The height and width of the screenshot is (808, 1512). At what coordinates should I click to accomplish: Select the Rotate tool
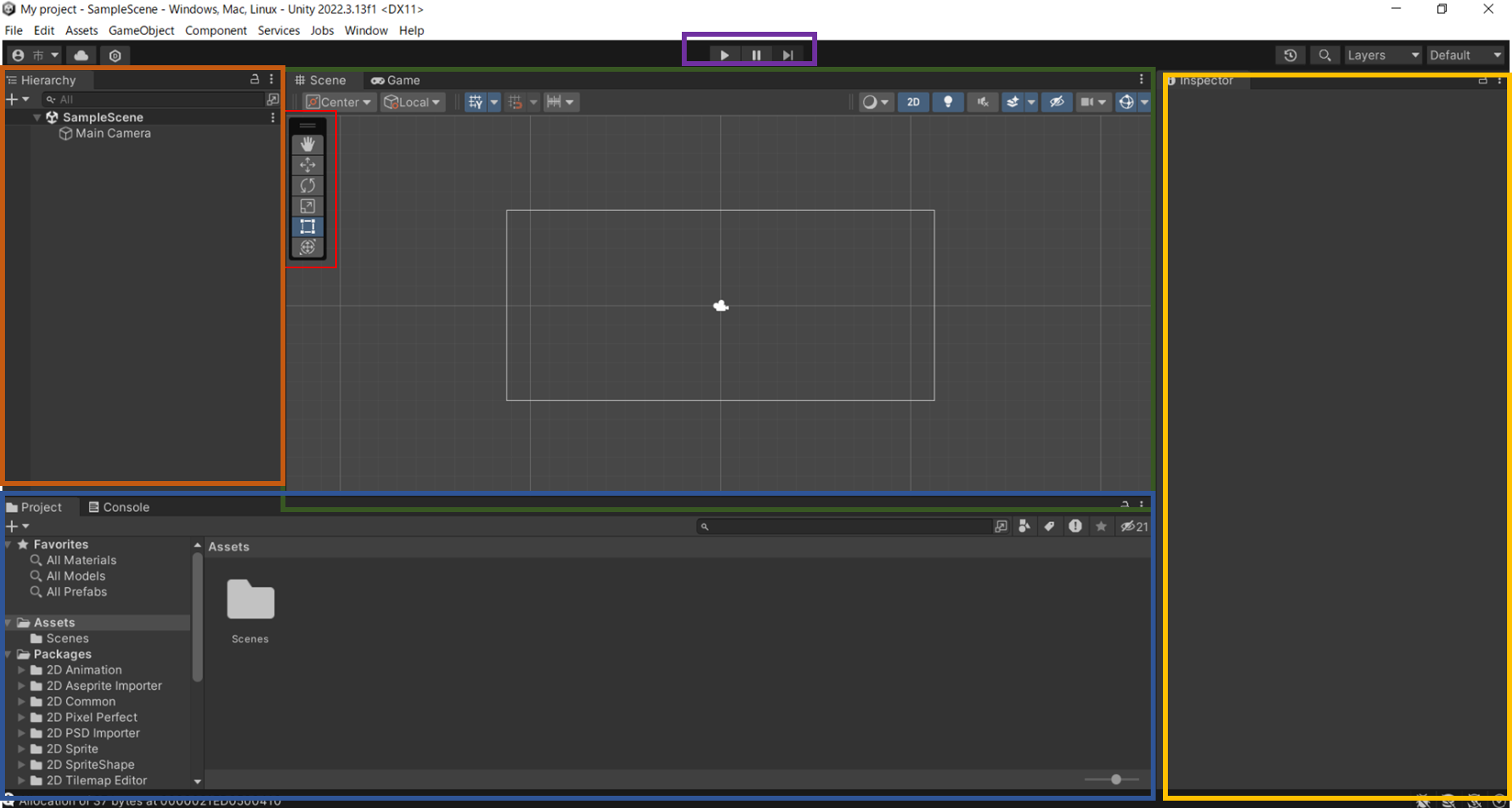coord(307,185)
